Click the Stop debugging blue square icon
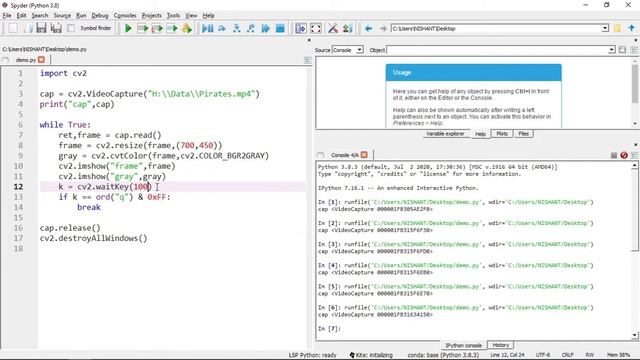This screenshot has height=360, width=640. (280, 28)
